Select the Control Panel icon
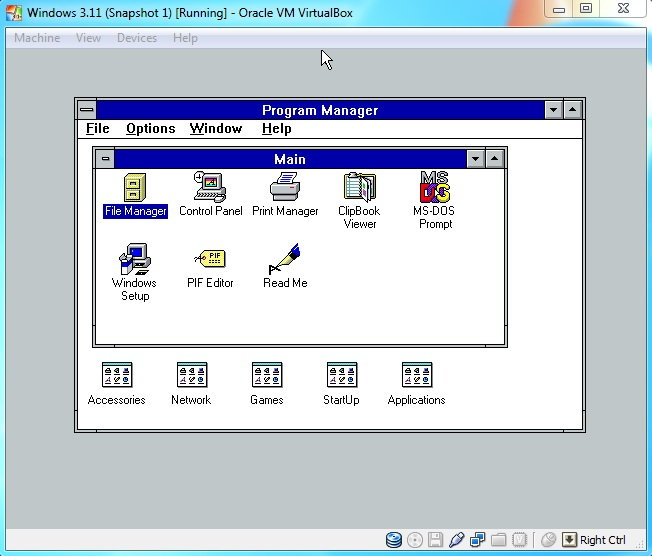Screen dimensions: 652x556 pyautogui.click(x=210, y=187)
